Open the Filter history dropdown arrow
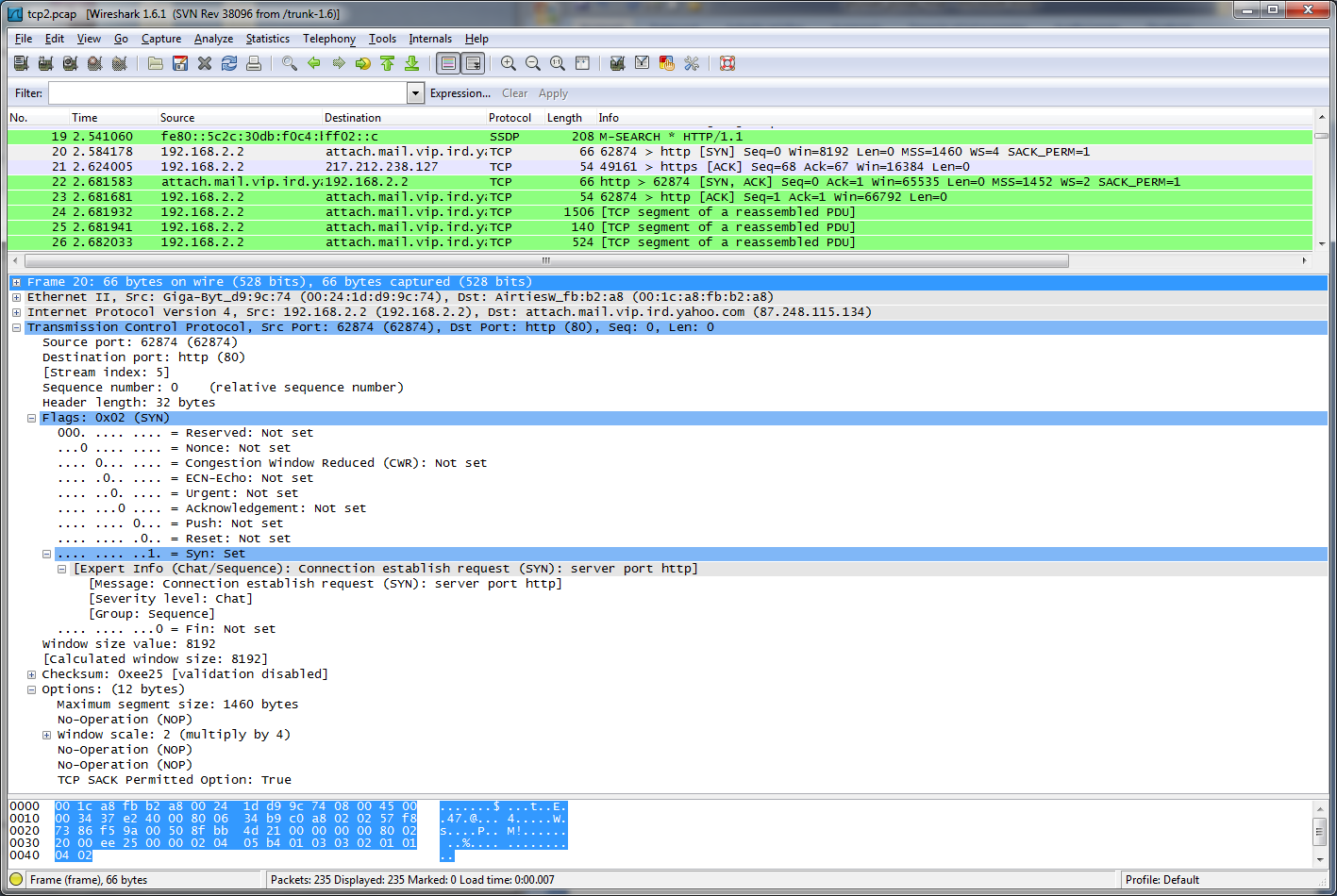The height and width of the screenshot is (896, 1337). pos(415,93)
